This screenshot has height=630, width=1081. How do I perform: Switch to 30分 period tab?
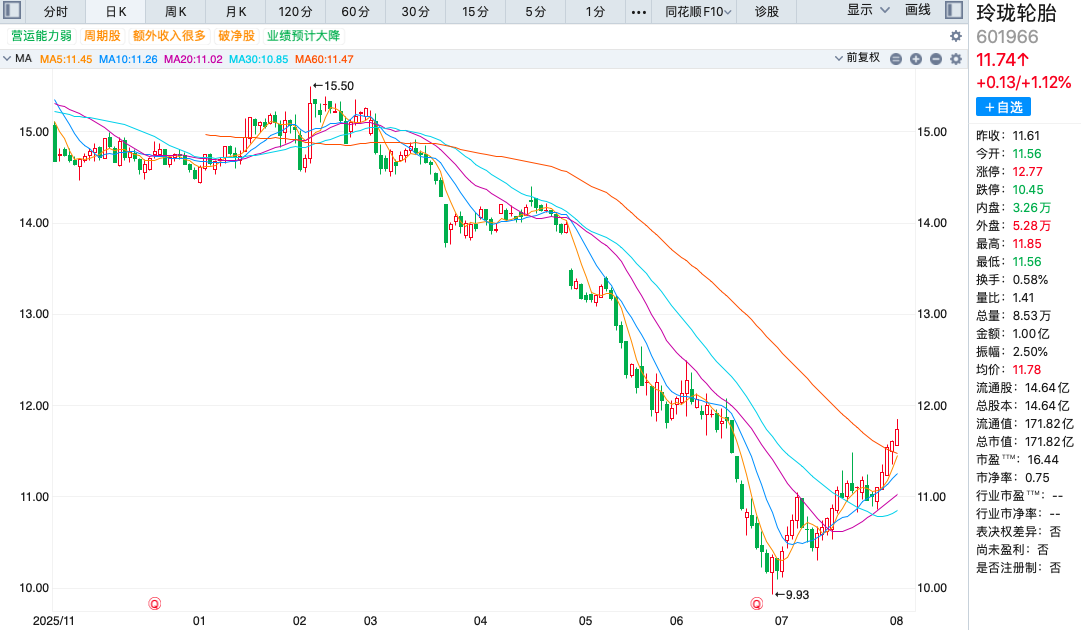pyautogui.click(x=415, y=12)
